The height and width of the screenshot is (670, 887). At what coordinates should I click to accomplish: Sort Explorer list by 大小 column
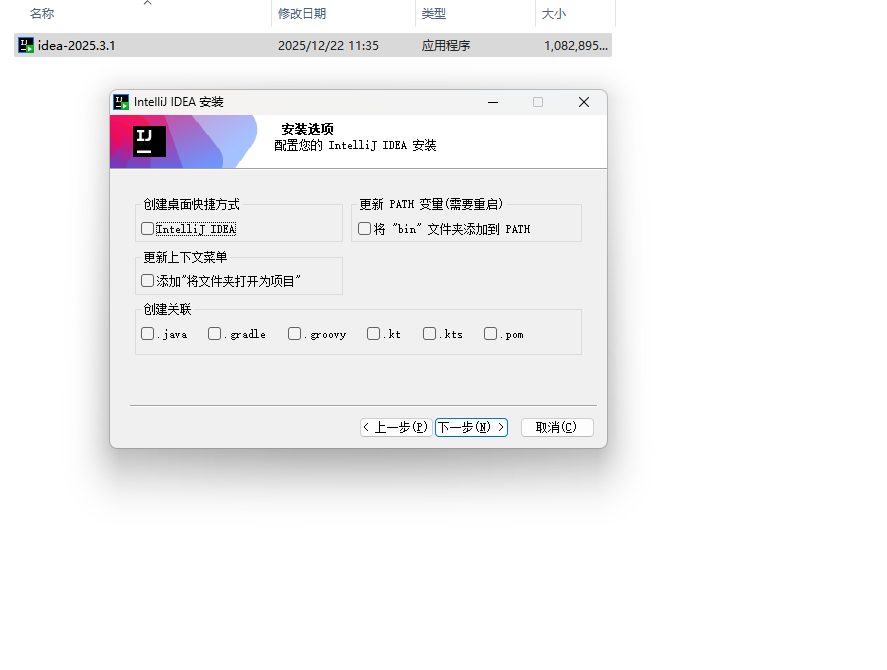(x=553, y=14)
